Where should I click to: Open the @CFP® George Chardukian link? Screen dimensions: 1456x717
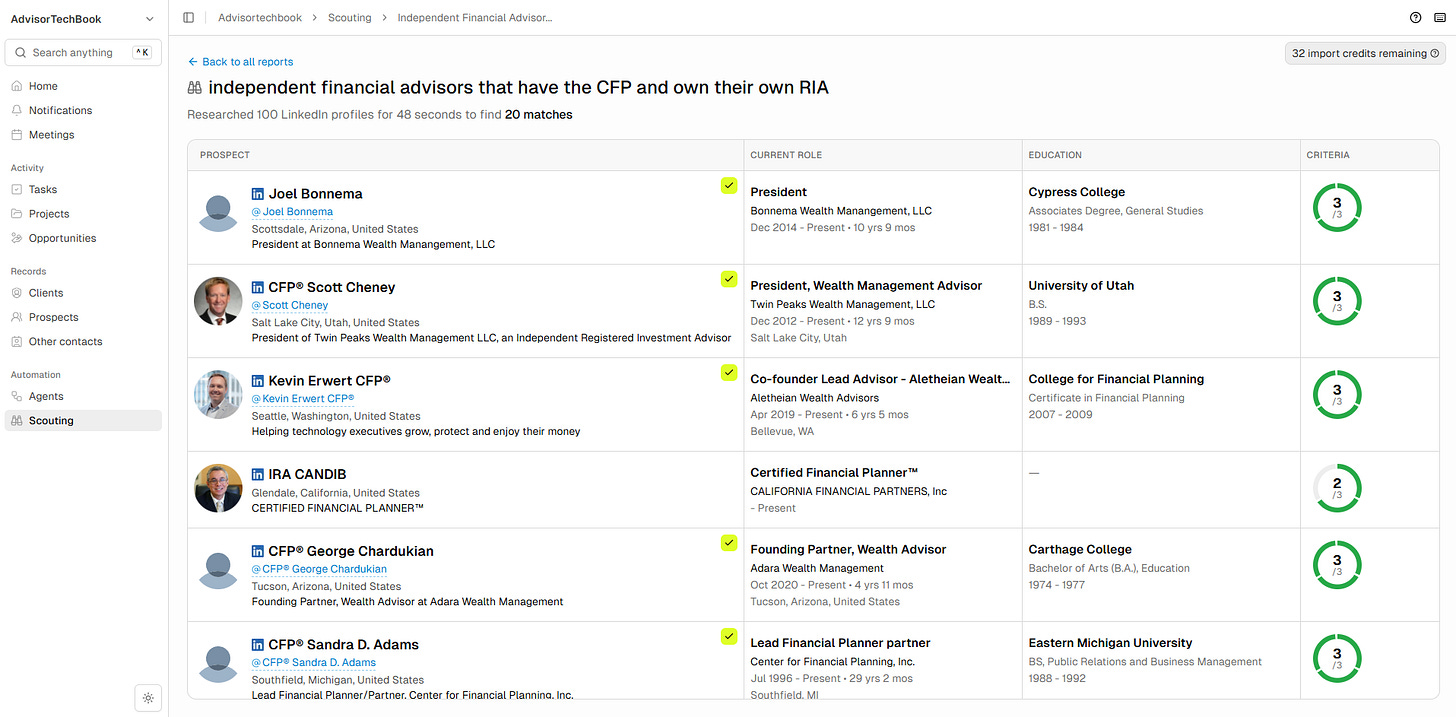[x=319, y=569]
